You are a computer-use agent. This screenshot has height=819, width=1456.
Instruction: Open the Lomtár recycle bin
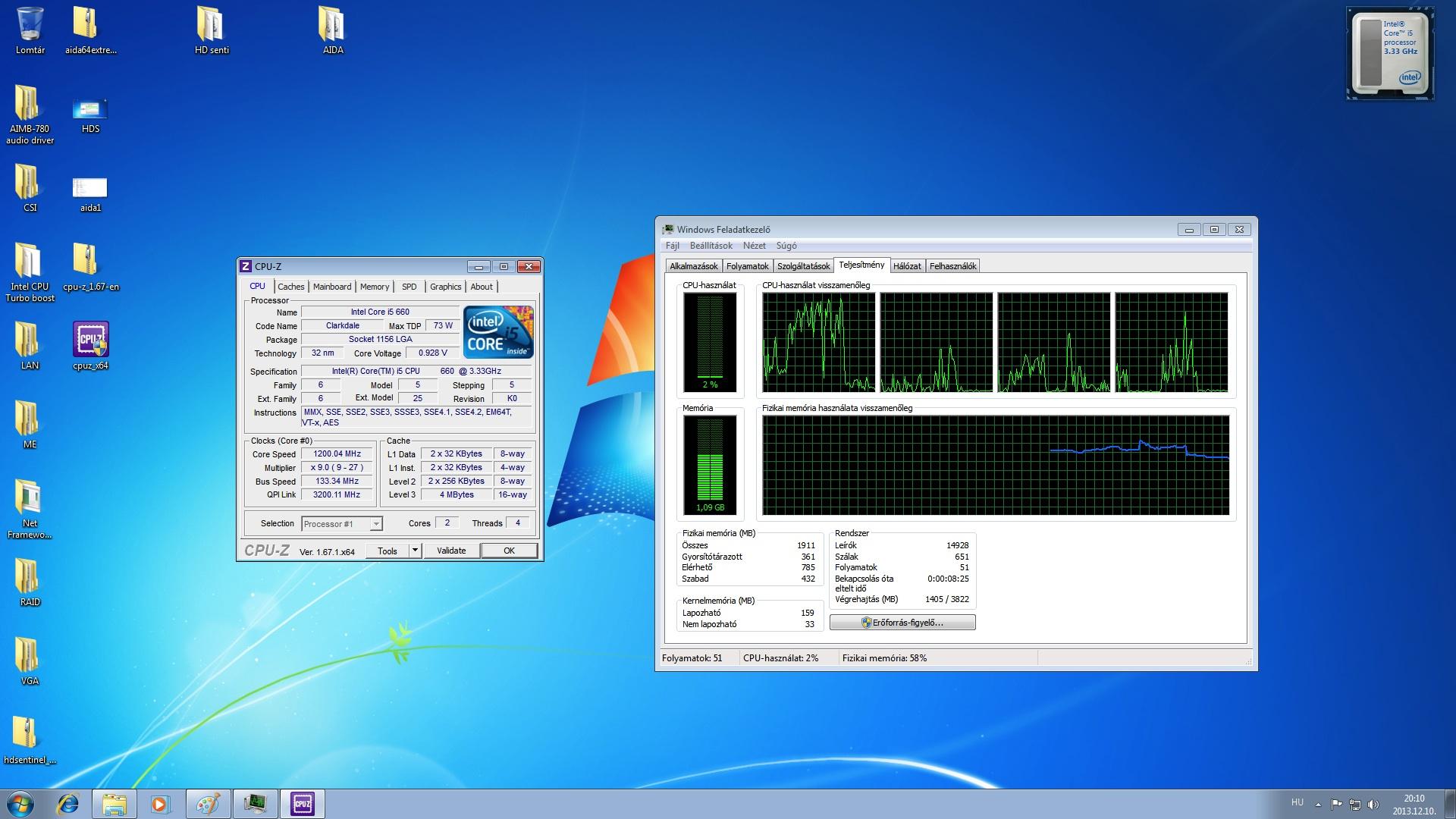pos(30,25)
